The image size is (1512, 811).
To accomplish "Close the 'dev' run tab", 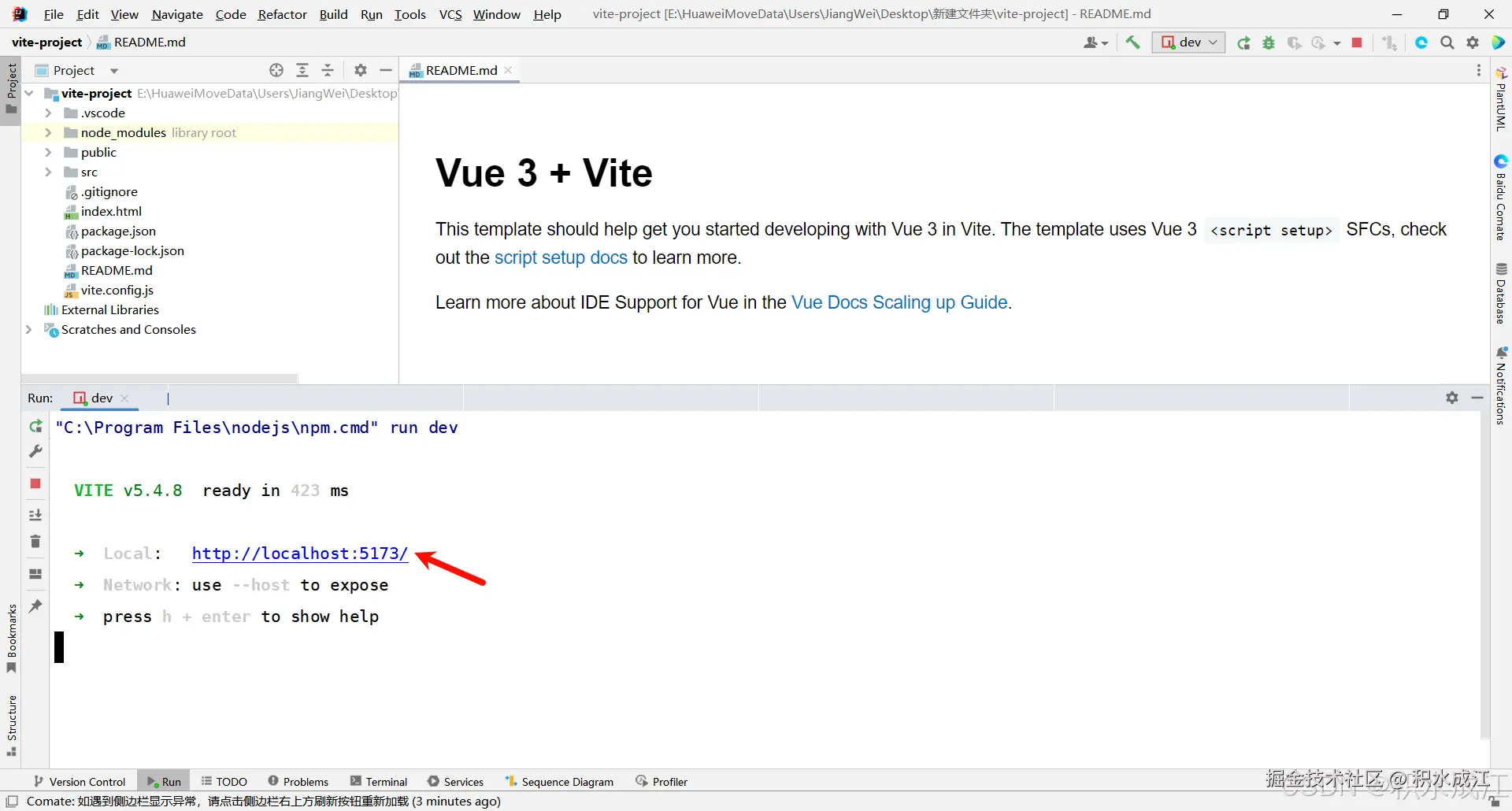I will coord(124,398).
